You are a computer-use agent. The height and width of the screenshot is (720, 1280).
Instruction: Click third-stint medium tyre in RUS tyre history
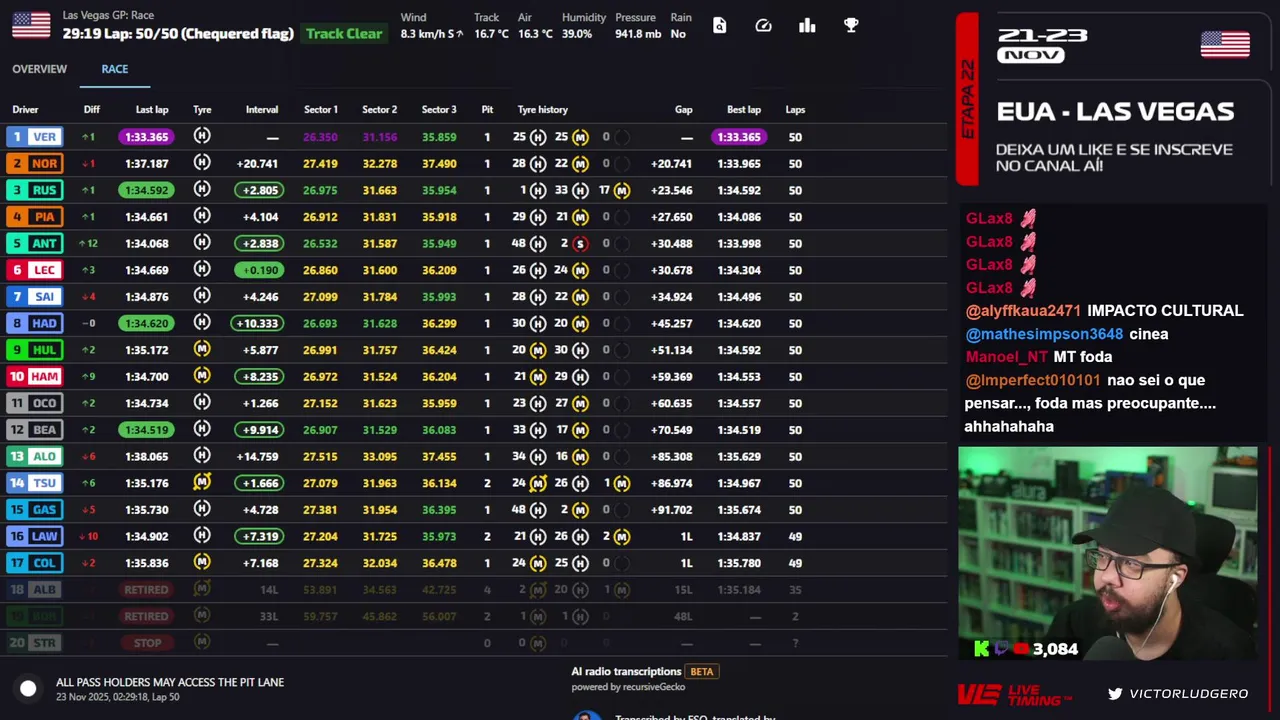tap(622, 190)
